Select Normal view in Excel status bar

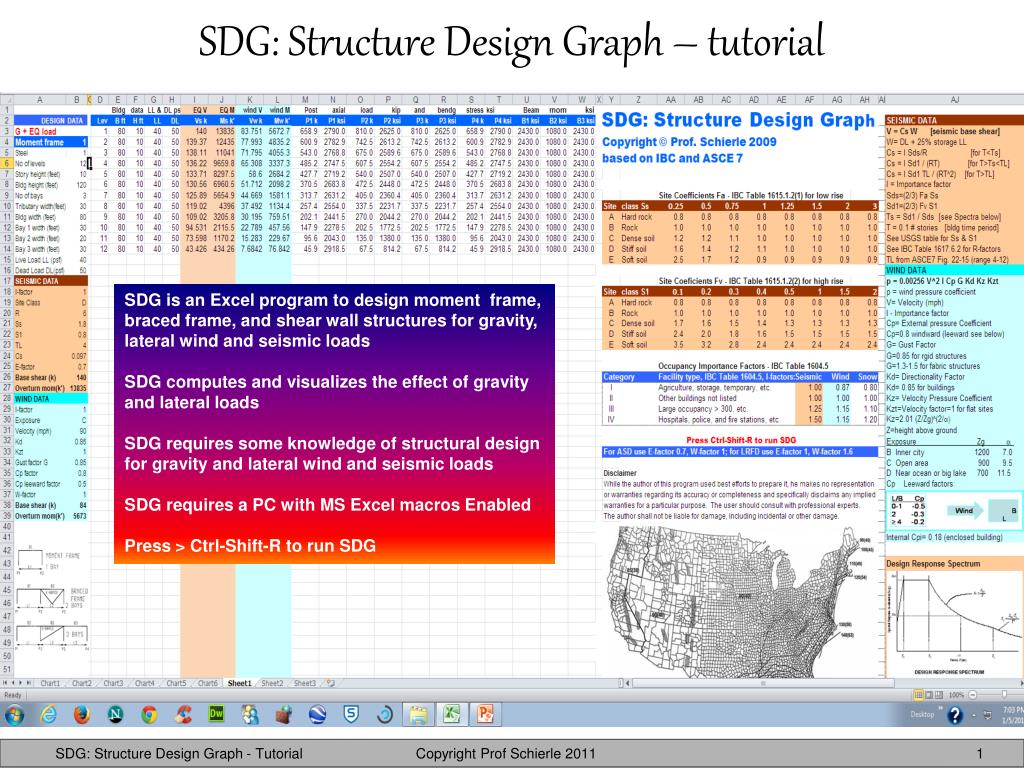(919, 695)
